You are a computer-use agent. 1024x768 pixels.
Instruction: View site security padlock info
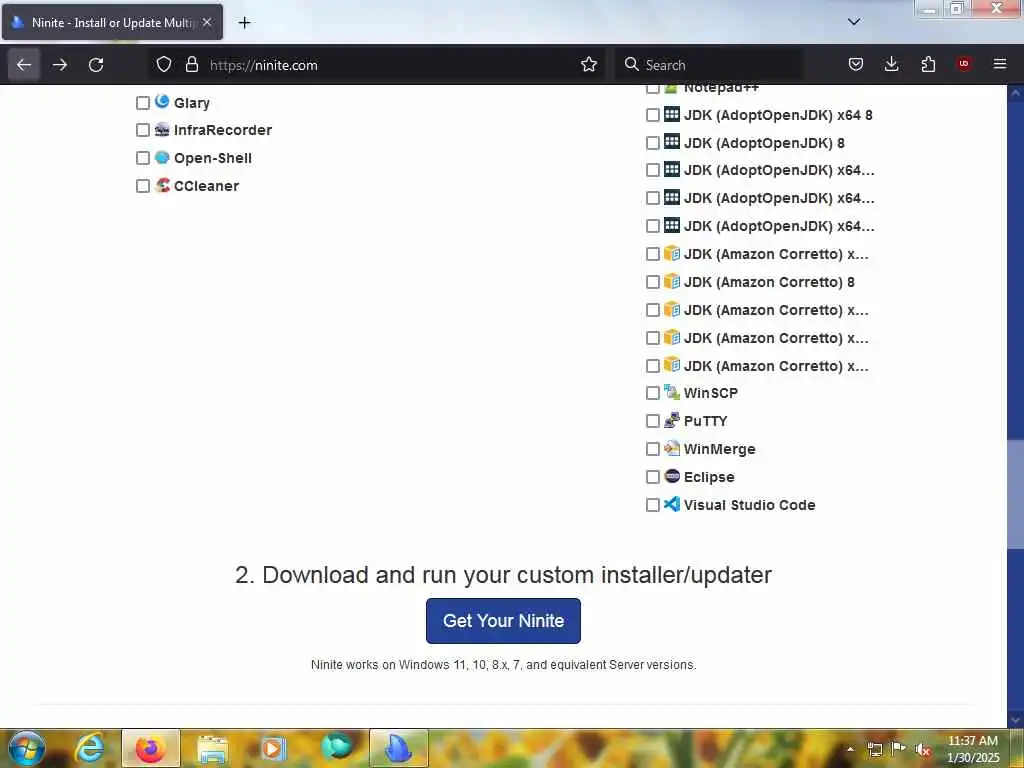191,65
